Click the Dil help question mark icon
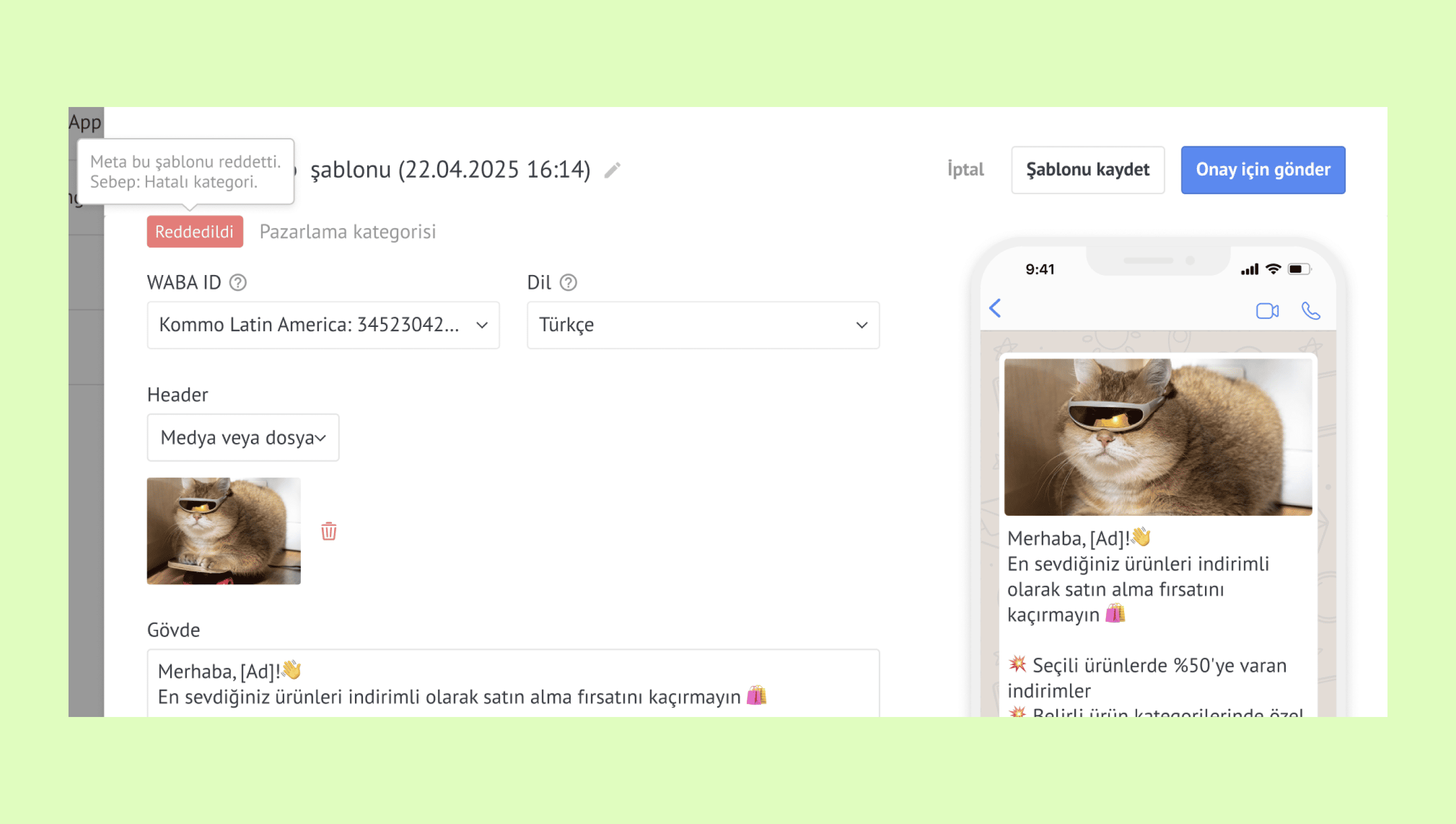The image size is (1456, 824). [568, 283]
